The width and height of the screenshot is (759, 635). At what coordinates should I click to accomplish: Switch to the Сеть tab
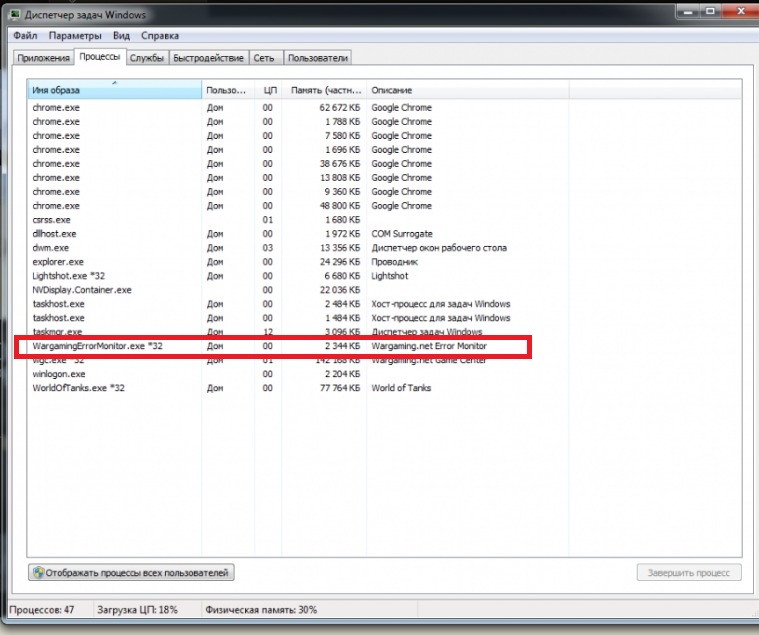tap(264, 58)
